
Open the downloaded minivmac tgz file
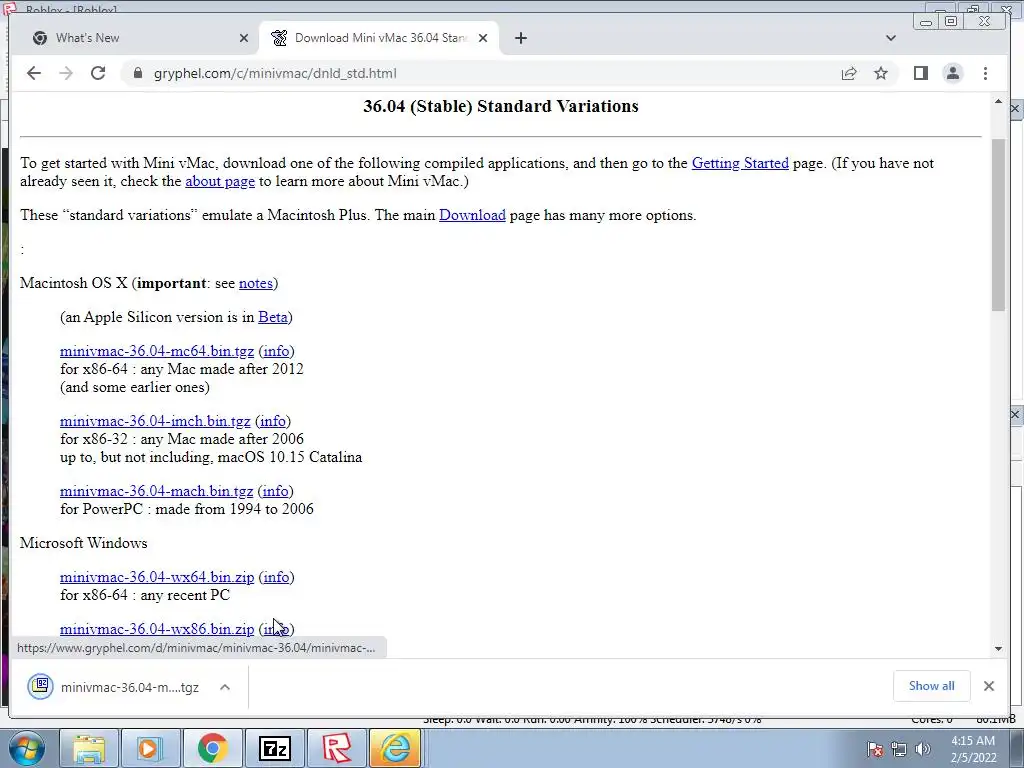pyautogui.click(x=114, y=687)
